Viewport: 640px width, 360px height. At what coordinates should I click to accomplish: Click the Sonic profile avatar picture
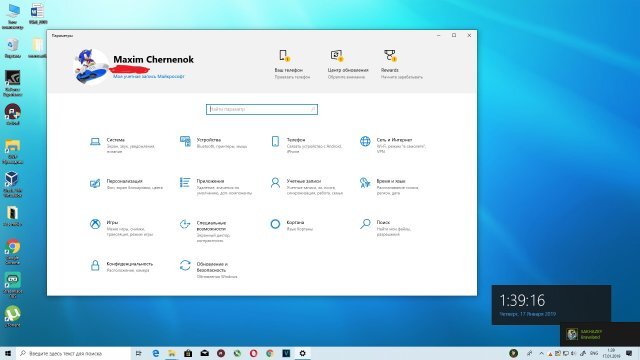coord(91,66)
